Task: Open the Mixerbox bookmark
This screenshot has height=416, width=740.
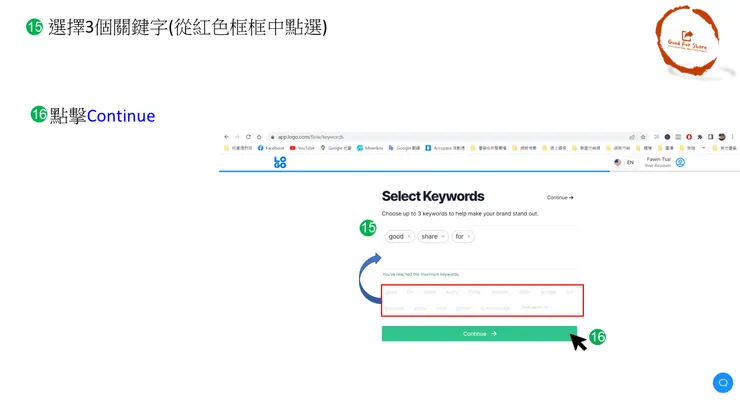Action: (370, 148)
